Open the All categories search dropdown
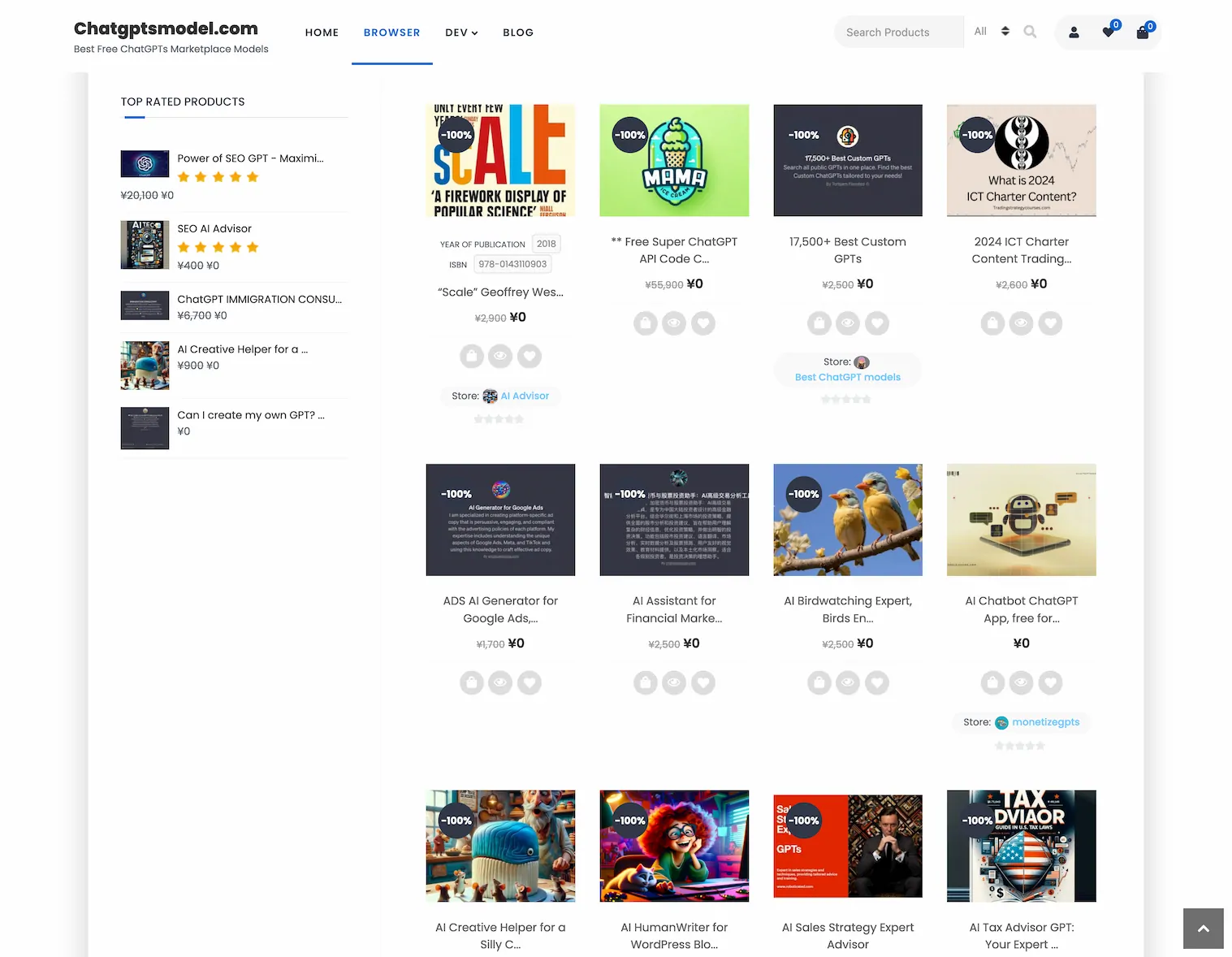This screenshot has height=957, width=1232. (x=992, y=32)
